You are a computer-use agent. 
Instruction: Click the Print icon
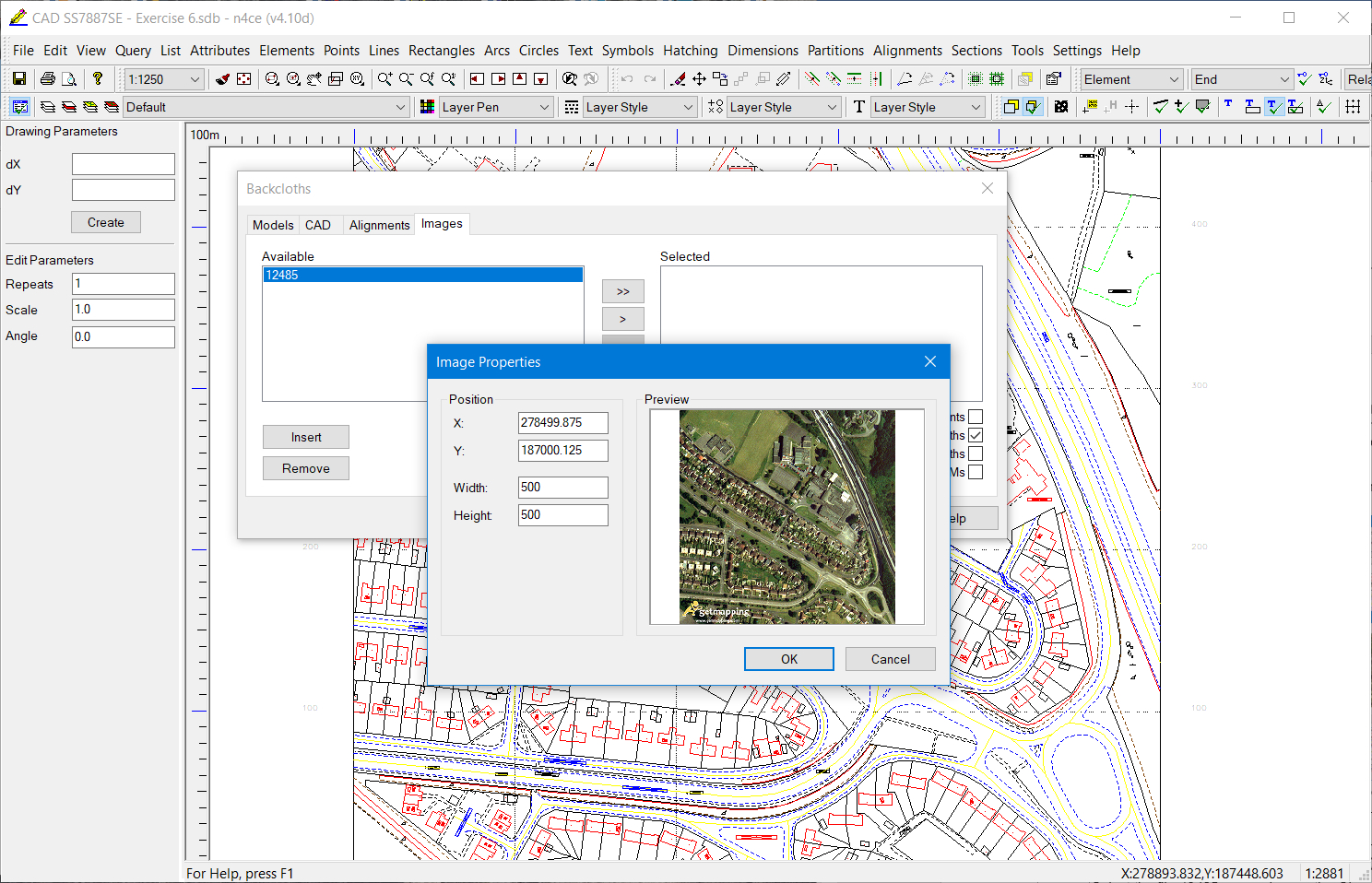pyautogui.click(x=48, y=79)
